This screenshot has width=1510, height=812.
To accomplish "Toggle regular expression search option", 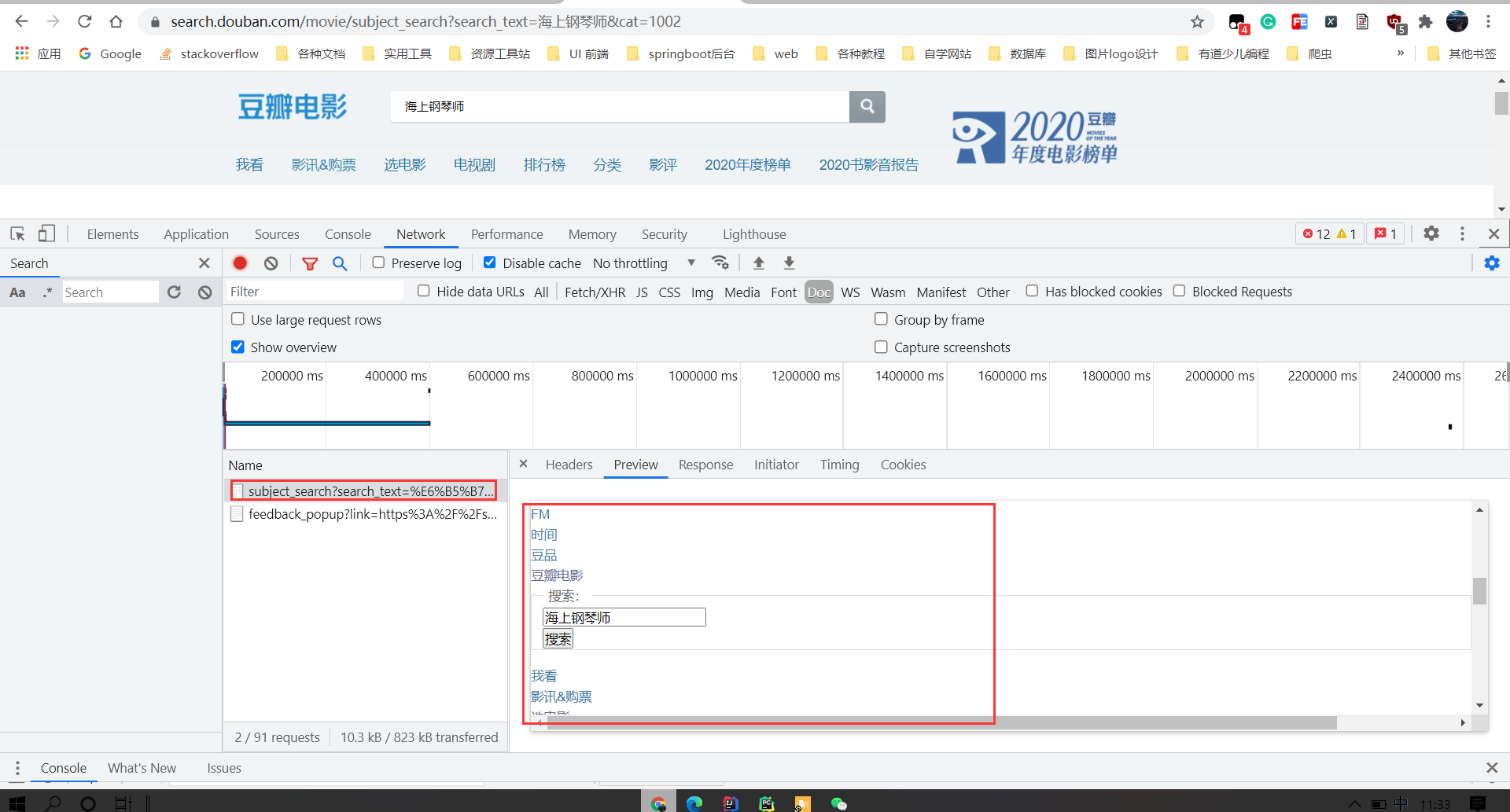I will click(x=48, y=292).
